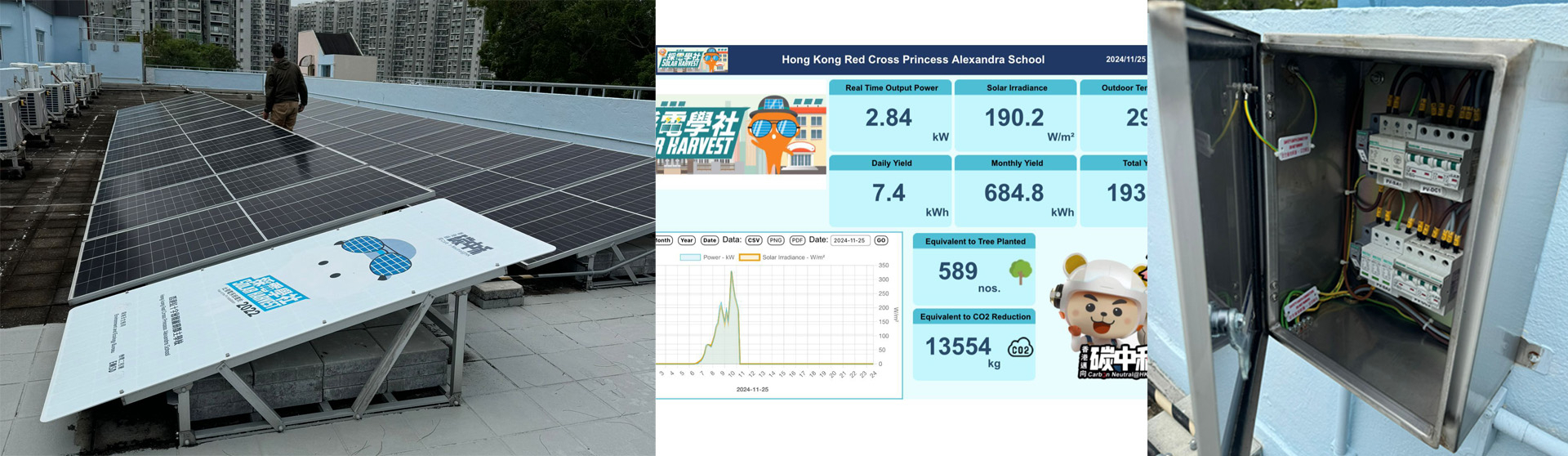
Task: Click the Monthly Yield label
Action: (1017, 163)
